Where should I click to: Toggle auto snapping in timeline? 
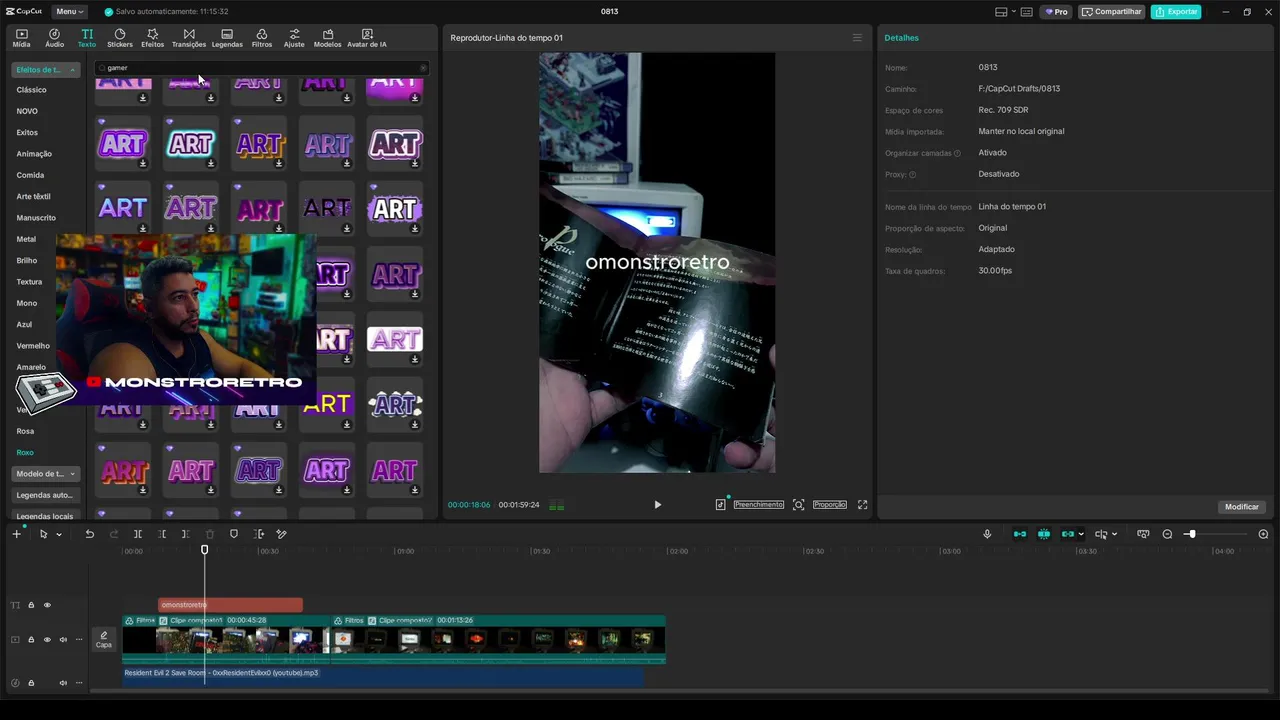point(1044,534)
